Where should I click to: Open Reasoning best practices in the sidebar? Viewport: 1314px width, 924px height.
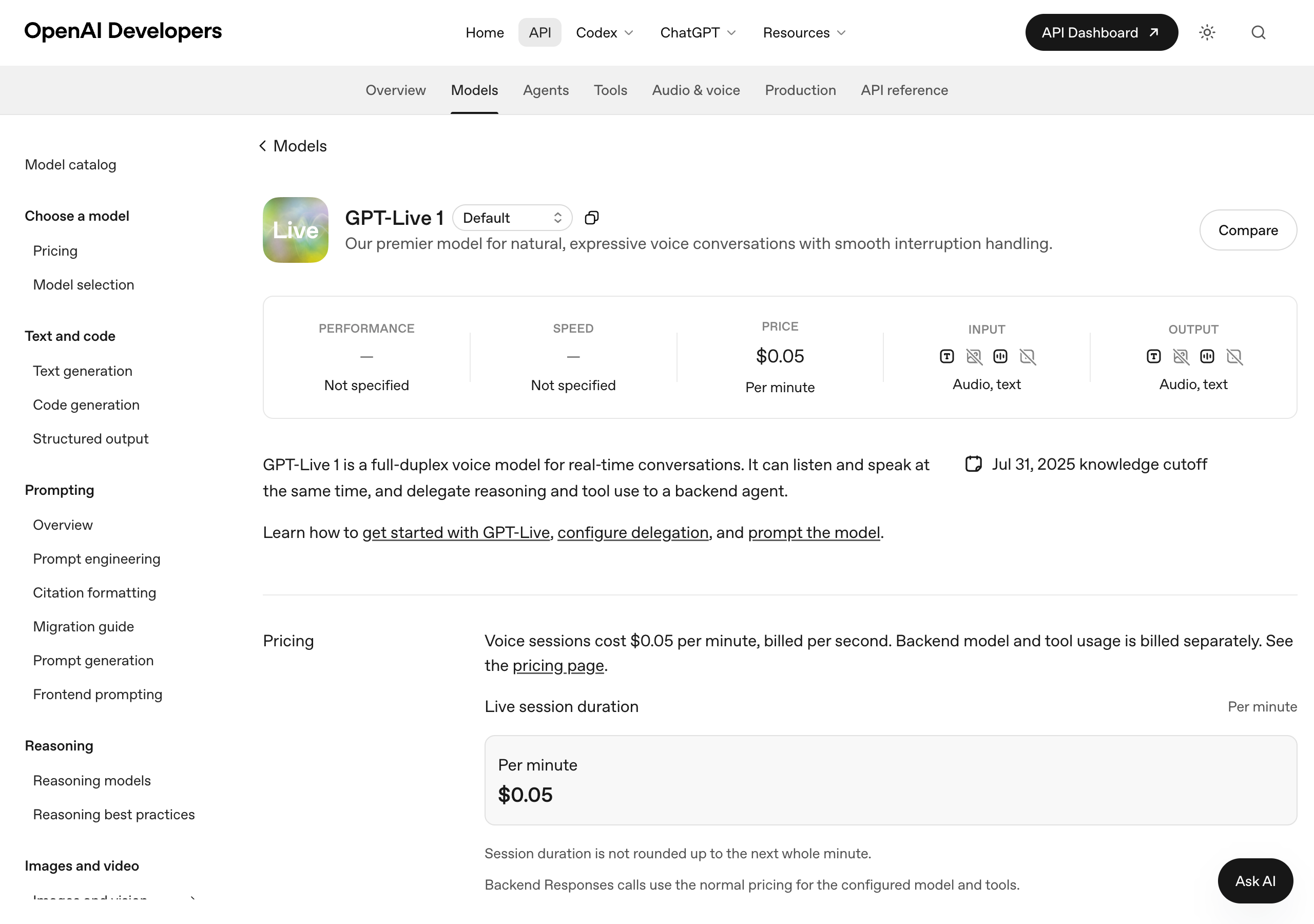114,814
